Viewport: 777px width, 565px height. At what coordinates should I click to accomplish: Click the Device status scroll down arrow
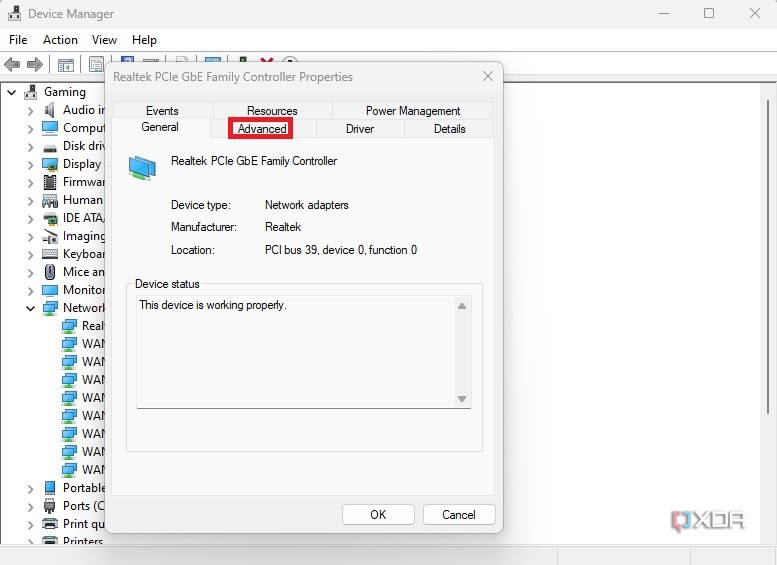click(x=462, y=398)
